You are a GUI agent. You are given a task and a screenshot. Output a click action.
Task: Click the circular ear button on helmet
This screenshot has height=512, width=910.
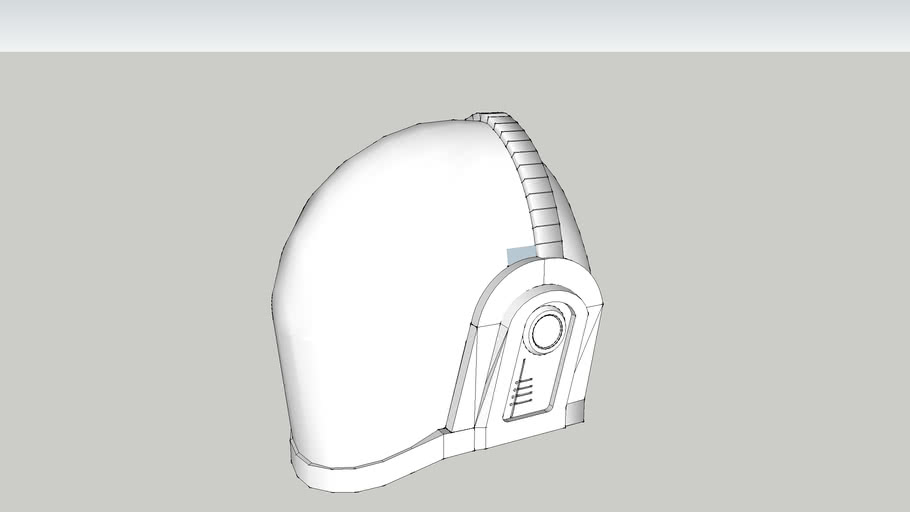(547, 331)
